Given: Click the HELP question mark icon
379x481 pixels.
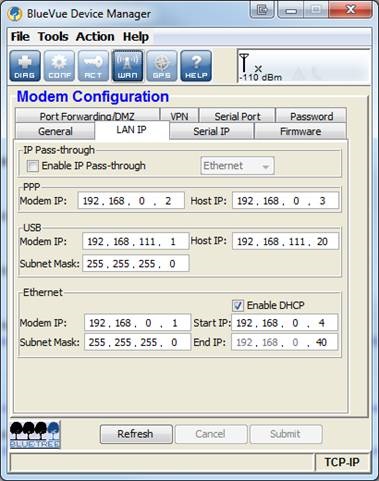Looking at the screenshot, I should coord(196,66).
